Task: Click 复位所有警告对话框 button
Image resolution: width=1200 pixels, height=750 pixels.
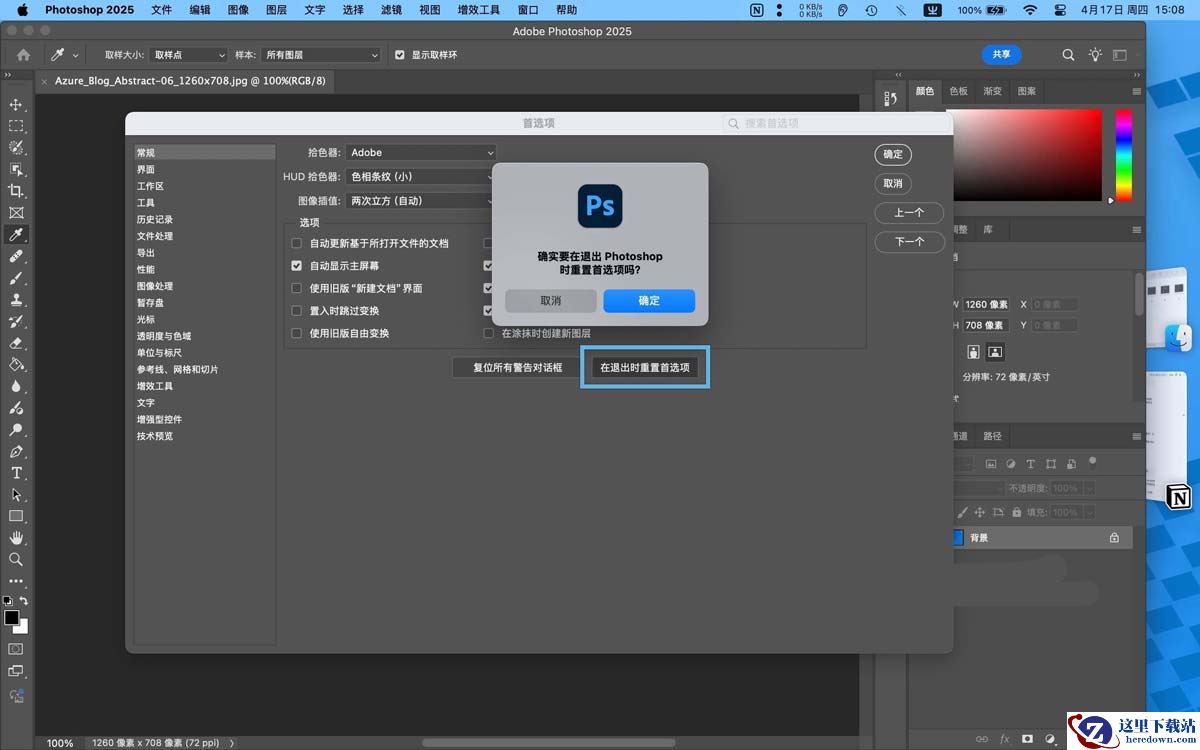Action: click(x=518, y=367)
